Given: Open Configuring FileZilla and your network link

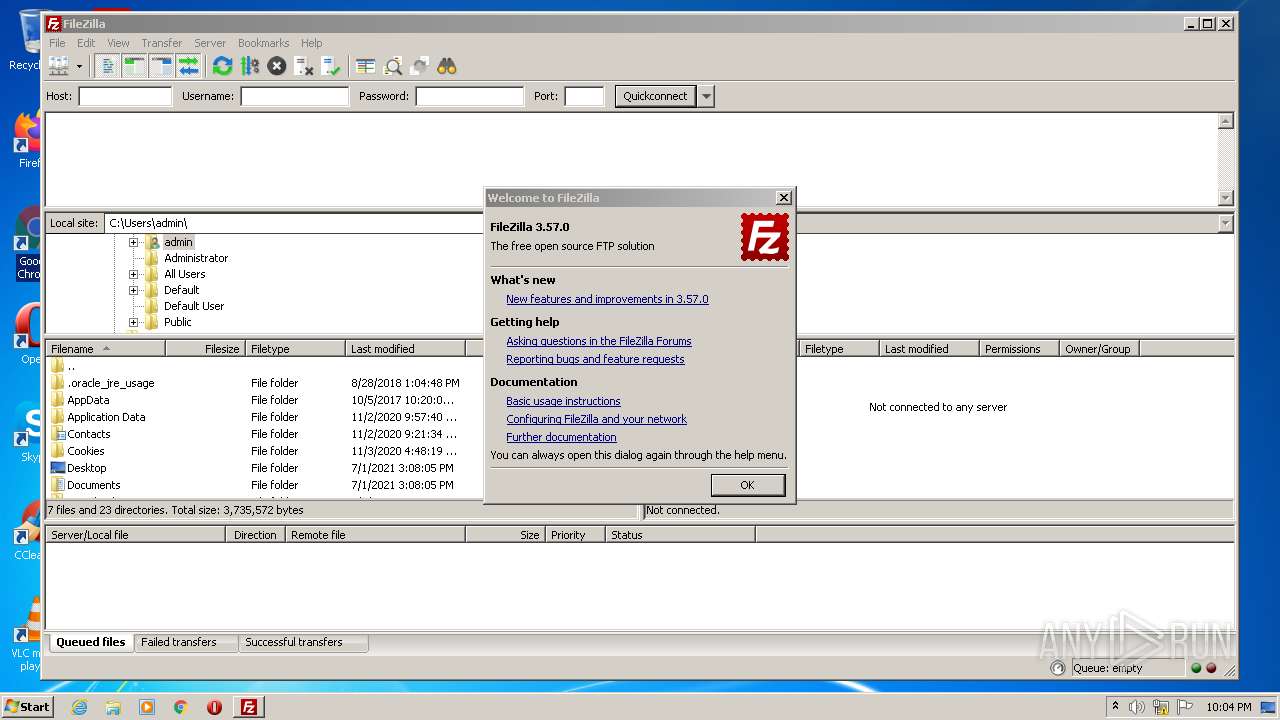Looking at the screenshot, I should (x=596, y=419).
